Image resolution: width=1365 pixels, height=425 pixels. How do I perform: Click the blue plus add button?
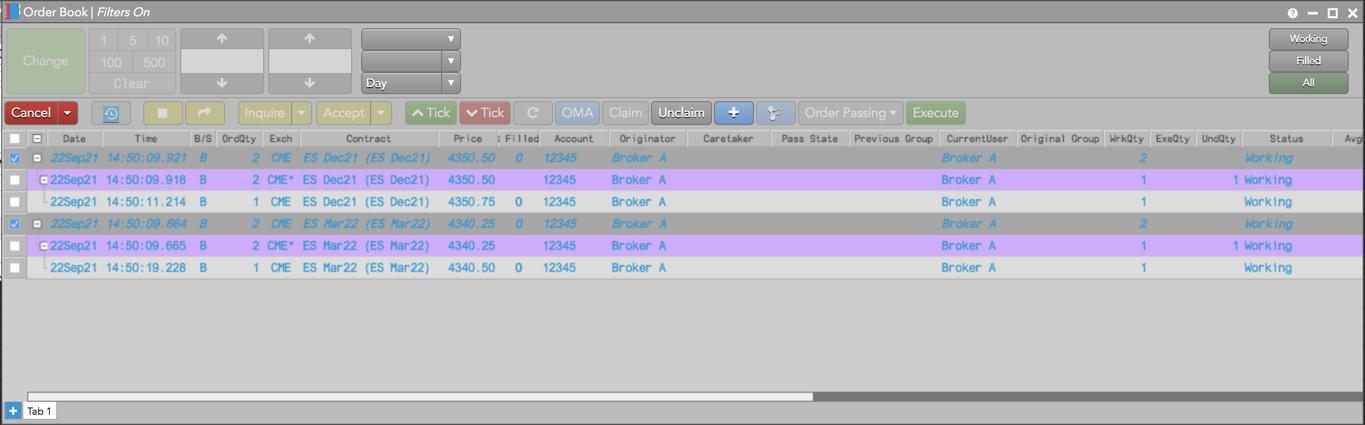click(733, 113)
